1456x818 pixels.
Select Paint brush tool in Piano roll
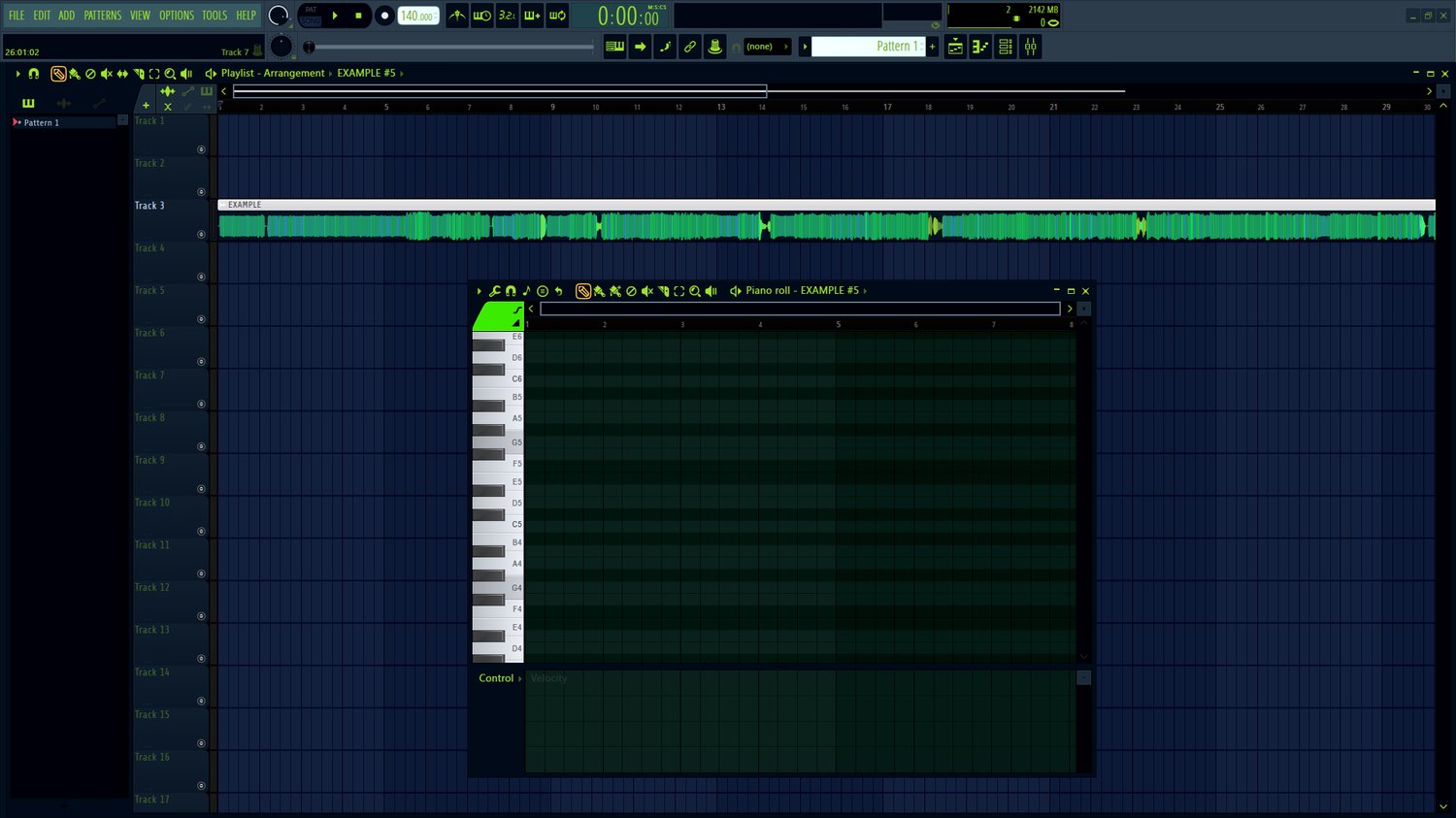point(599,291)
